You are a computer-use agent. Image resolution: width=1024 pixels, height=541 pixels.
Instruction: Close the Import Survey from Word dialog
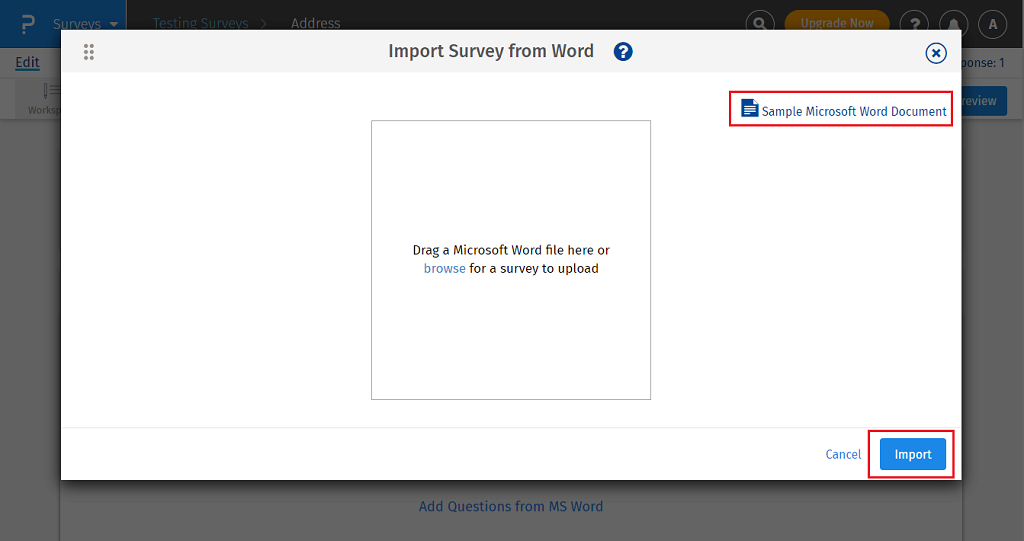point(935,53)
